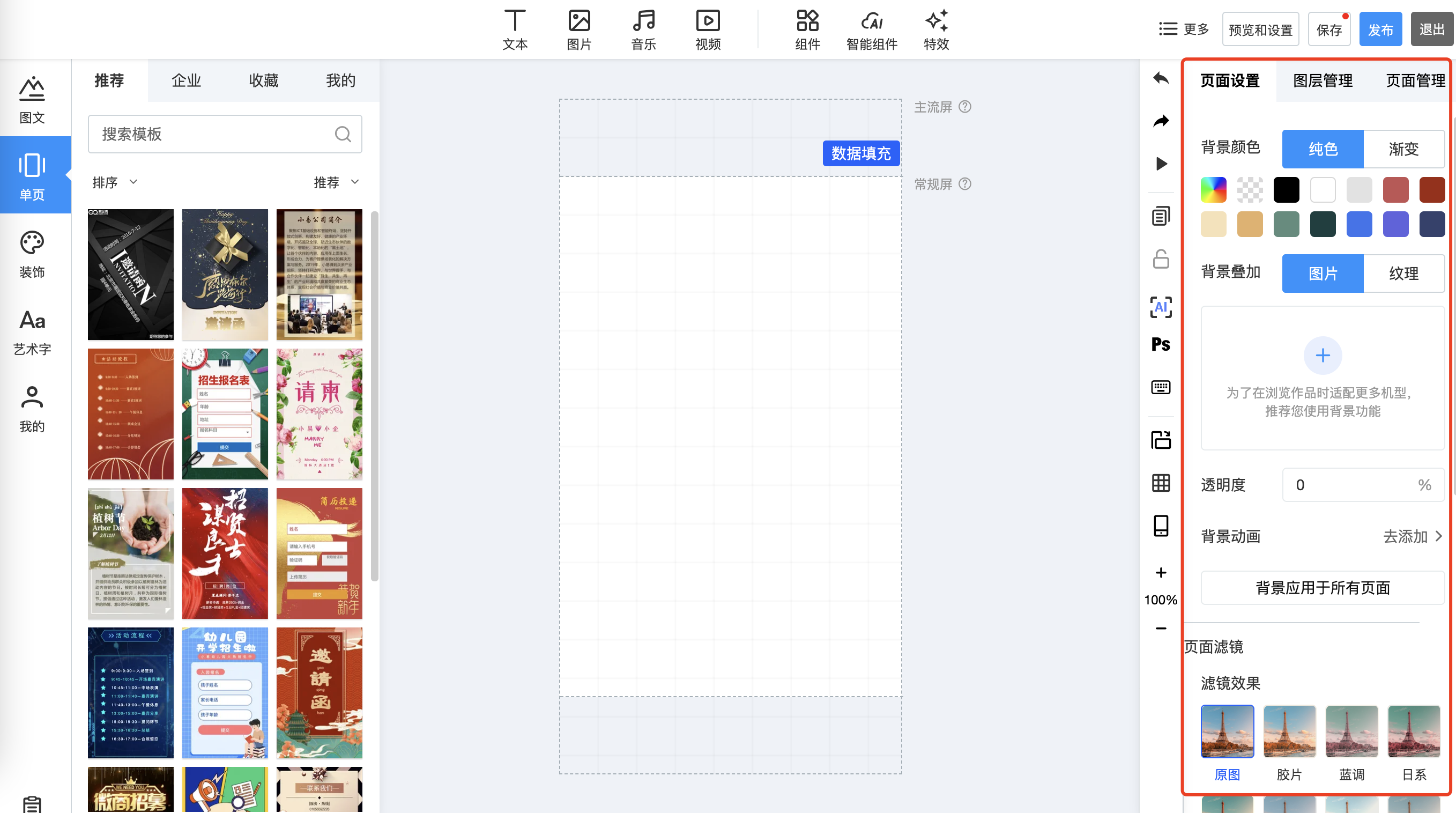Open the Ps import tool

[x=1161, y=344]
